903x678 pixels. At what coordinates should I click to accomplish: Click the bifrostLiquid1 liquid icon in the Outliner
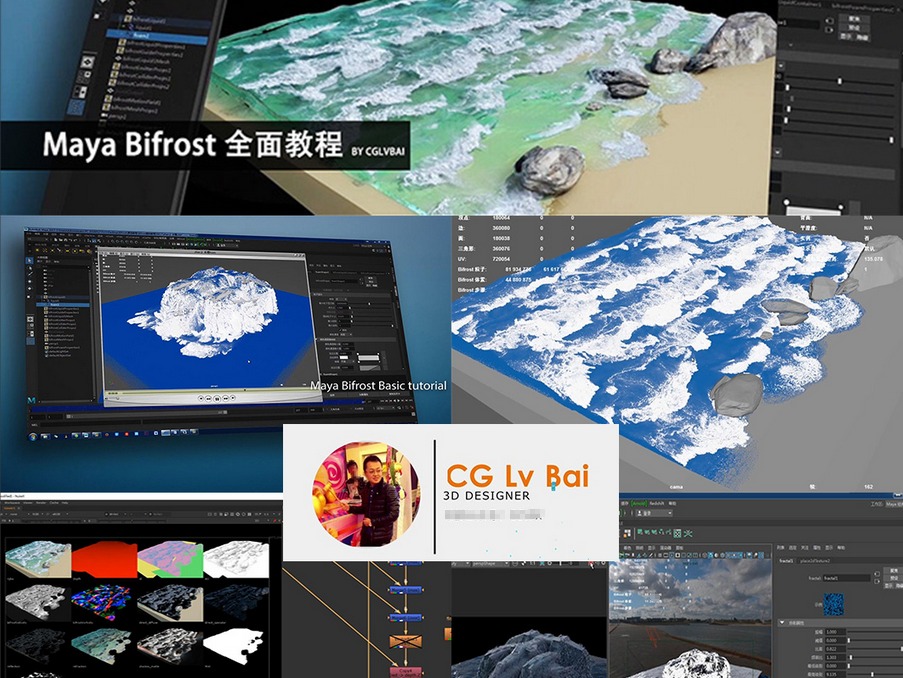click(x=127, y=20)
